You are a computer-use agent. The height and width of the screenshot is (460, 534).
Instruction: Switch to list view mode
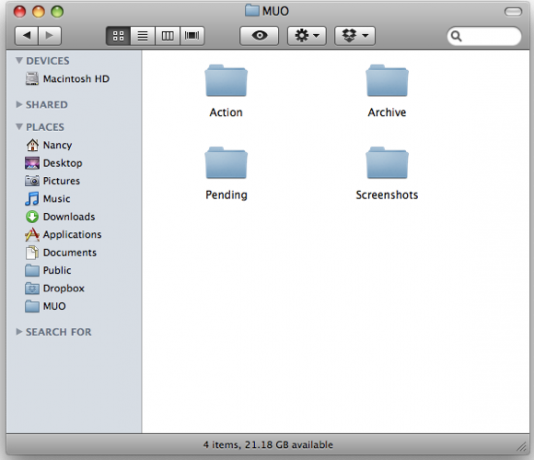pos(143,36)
